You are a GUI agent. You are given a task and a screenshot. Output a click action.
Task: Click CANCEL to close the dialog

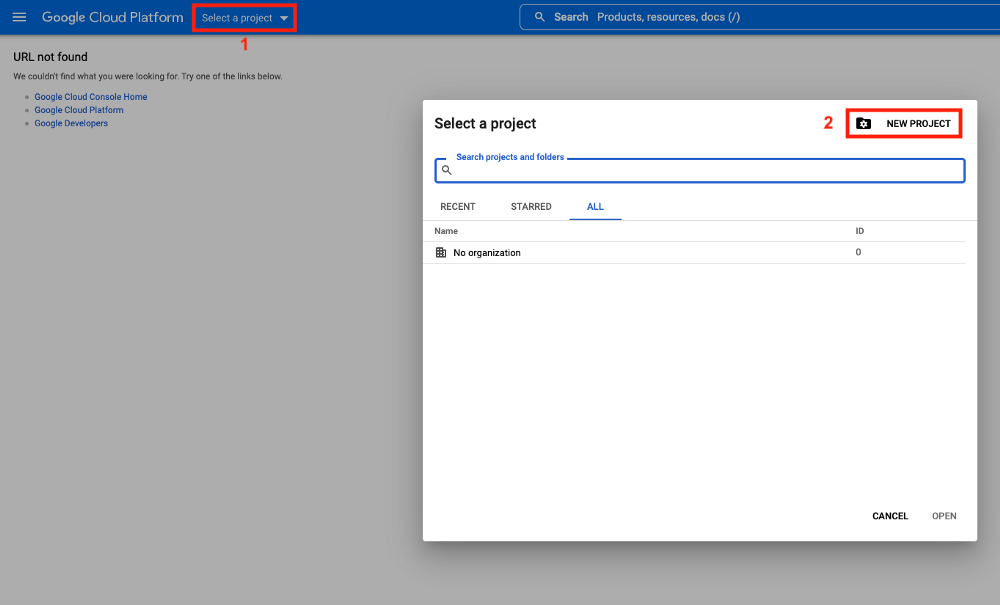(x=890, y=516)
